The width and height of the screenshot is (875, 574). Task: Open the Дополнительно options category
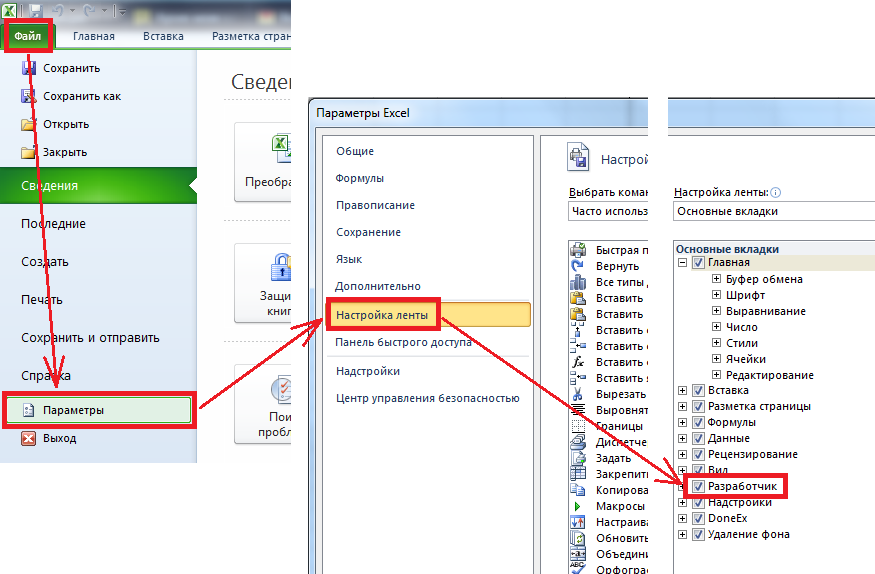[x=378, y=286]
